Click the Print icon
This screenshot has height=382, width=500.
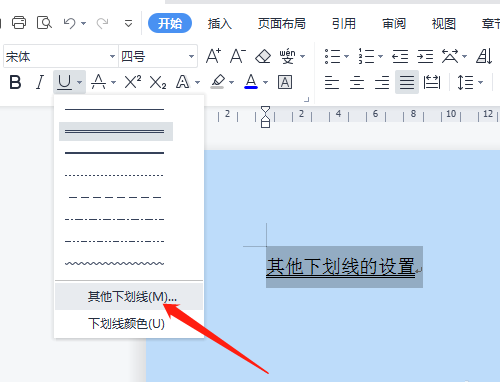[19, 23]
